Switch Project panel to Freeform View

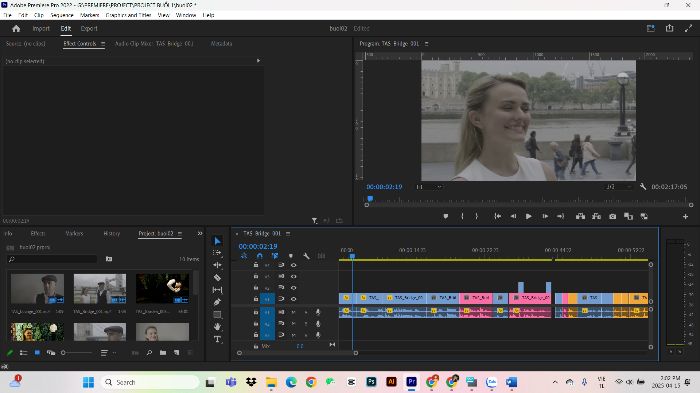click(51, 353)
